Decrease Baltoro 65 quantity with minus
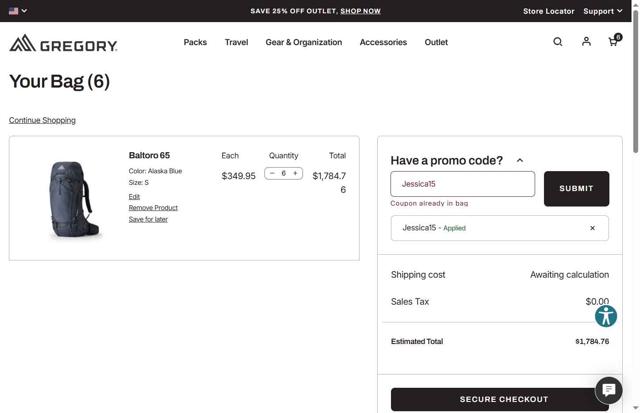Viewport: 640px width, 413px height. tap(272, 173)
